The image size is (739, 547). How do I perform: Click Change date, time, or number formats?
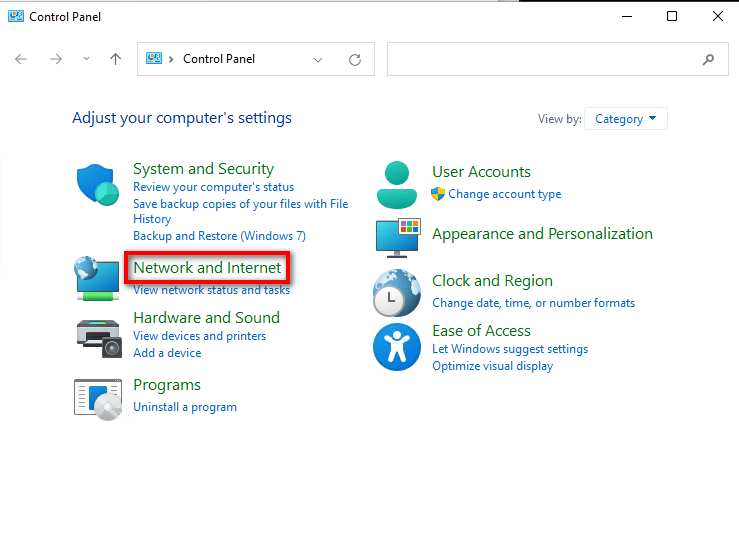coord(533,303)
